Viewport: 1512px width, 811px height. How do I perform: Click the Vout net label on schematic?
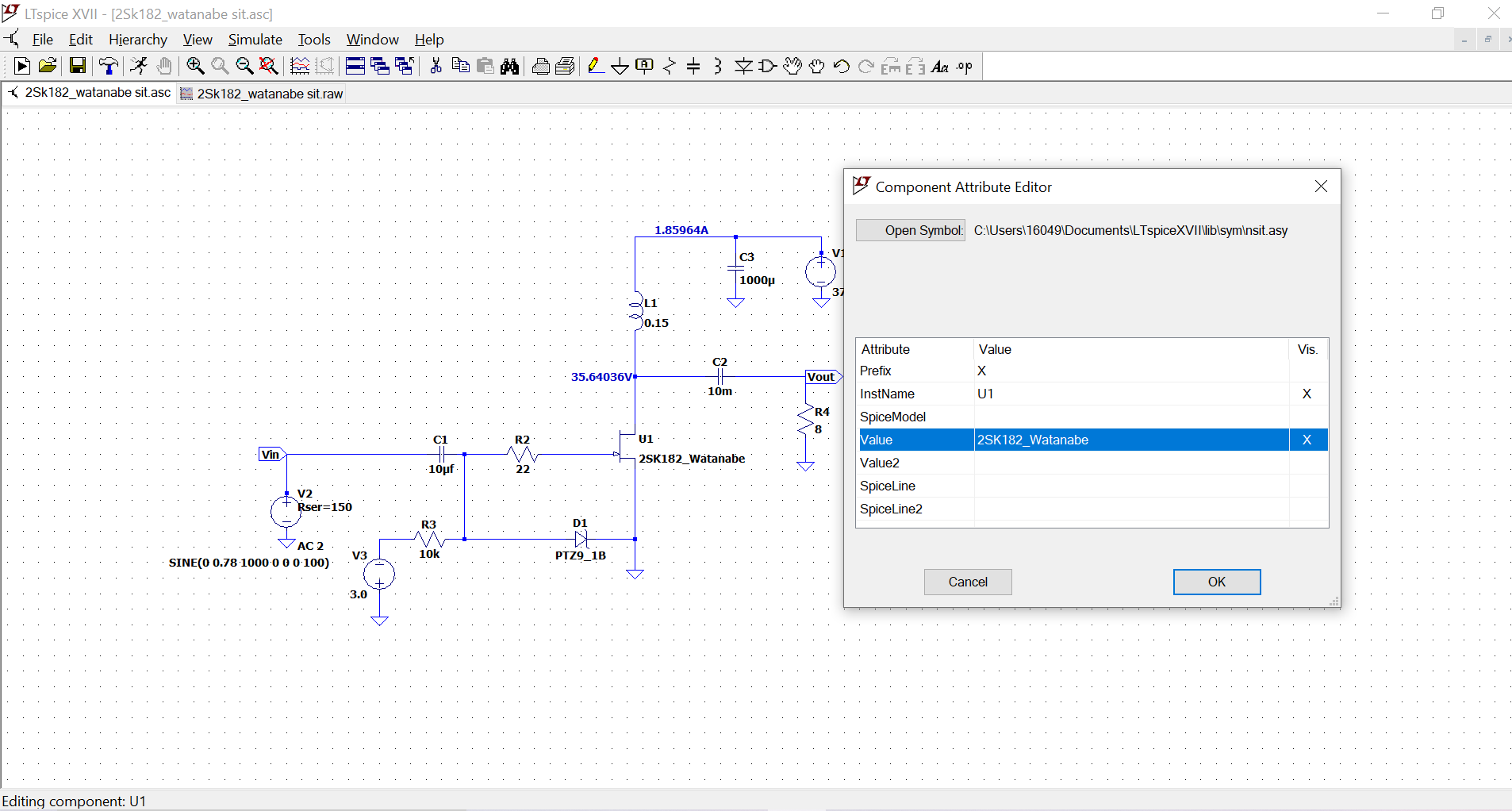pos(823,377)
